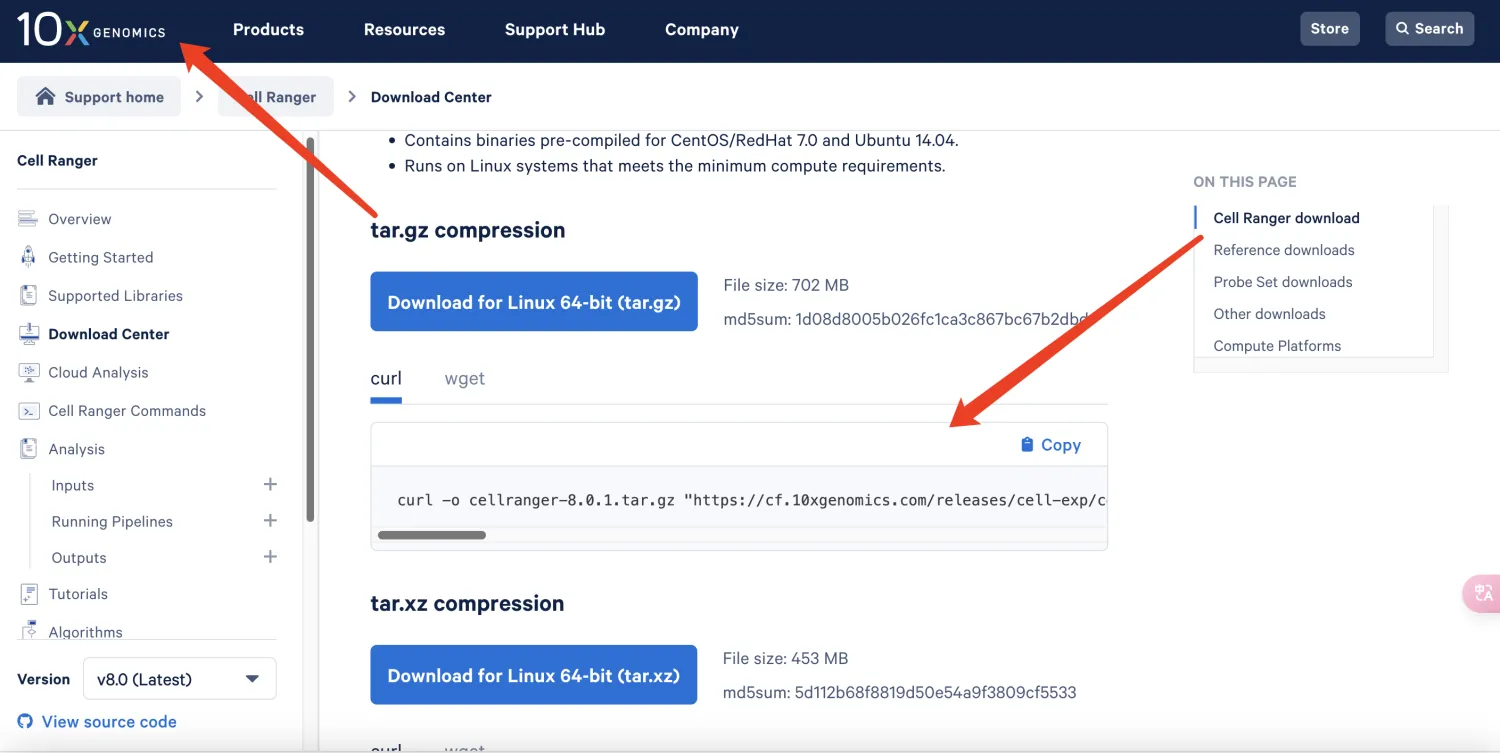Click the pink translate floating icon
1500x753 pixels.
coord(1482,593)
